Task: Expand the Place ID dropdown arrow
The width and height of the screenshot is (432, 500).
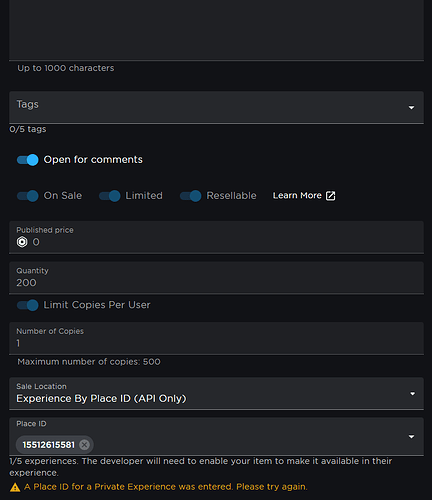Action: (411, 437)
